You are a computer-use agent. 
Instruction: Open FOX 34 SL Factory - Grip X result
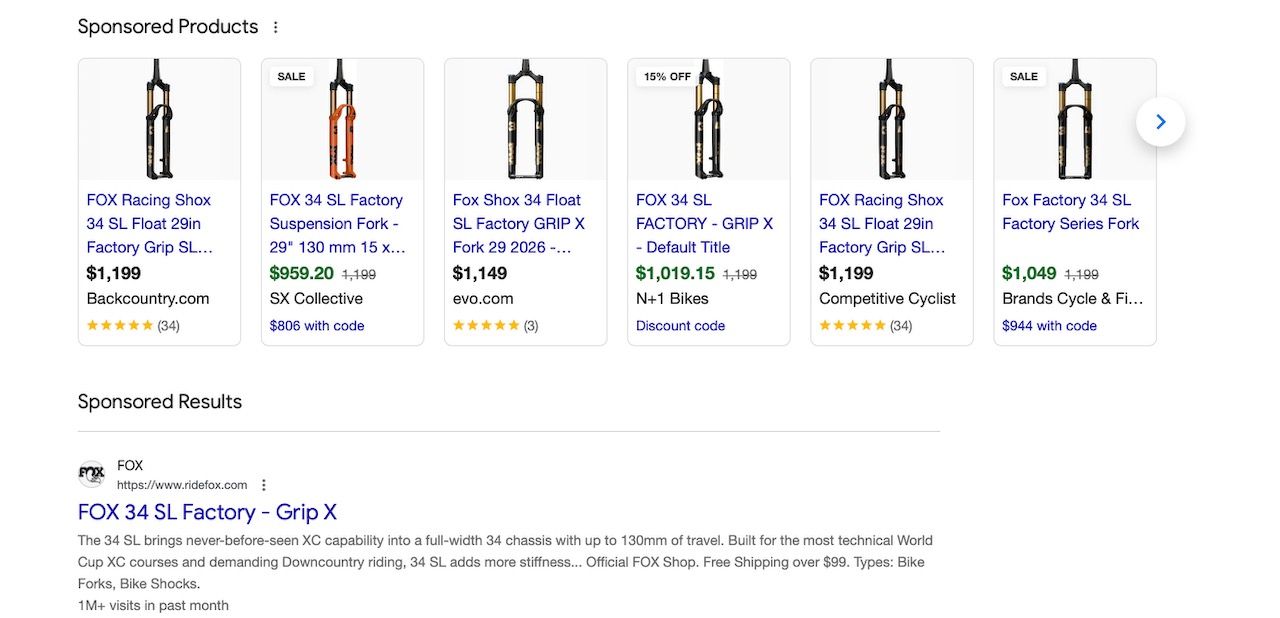(x=207, y=512)
